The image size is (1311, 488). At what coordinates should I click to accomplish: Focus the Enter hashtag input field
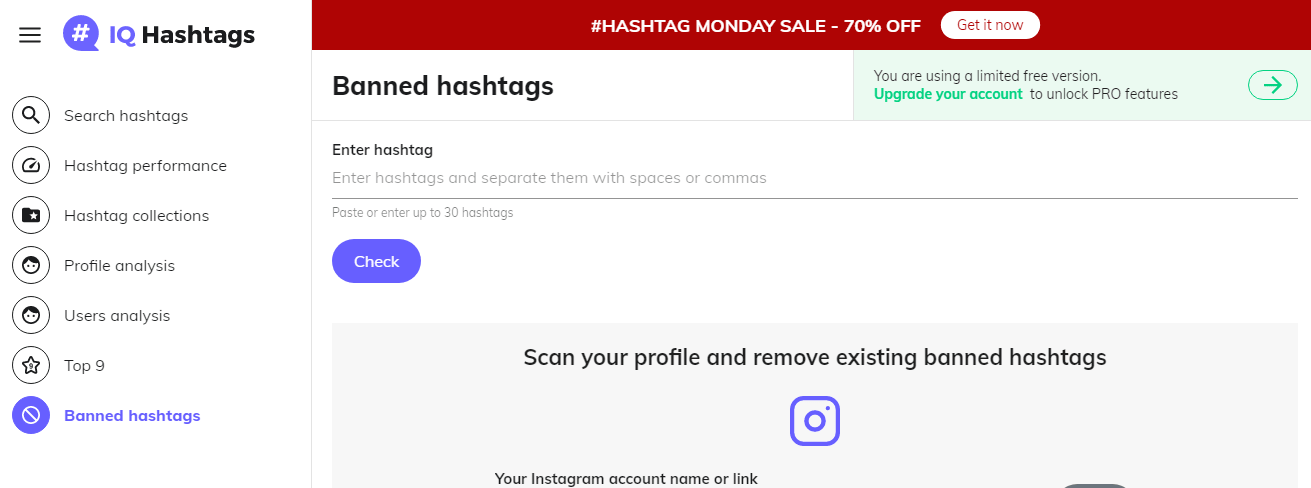[814, 178]
